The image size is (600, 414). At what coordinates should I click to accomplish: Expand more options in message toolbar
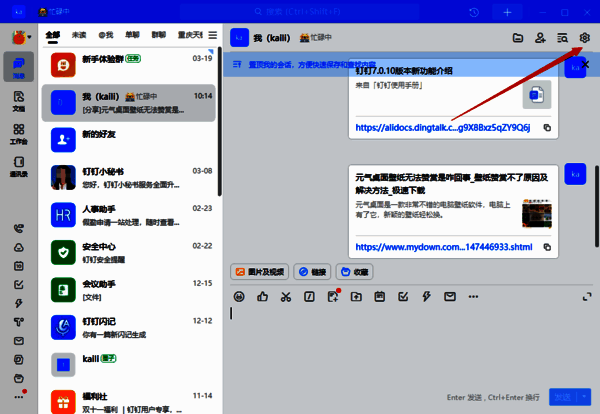473,296
